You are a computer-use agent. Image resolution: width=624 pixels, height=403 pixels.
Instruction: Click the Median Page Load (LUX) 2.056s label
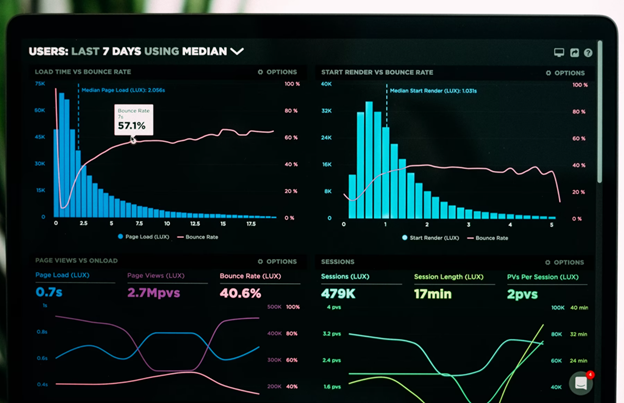123,90
